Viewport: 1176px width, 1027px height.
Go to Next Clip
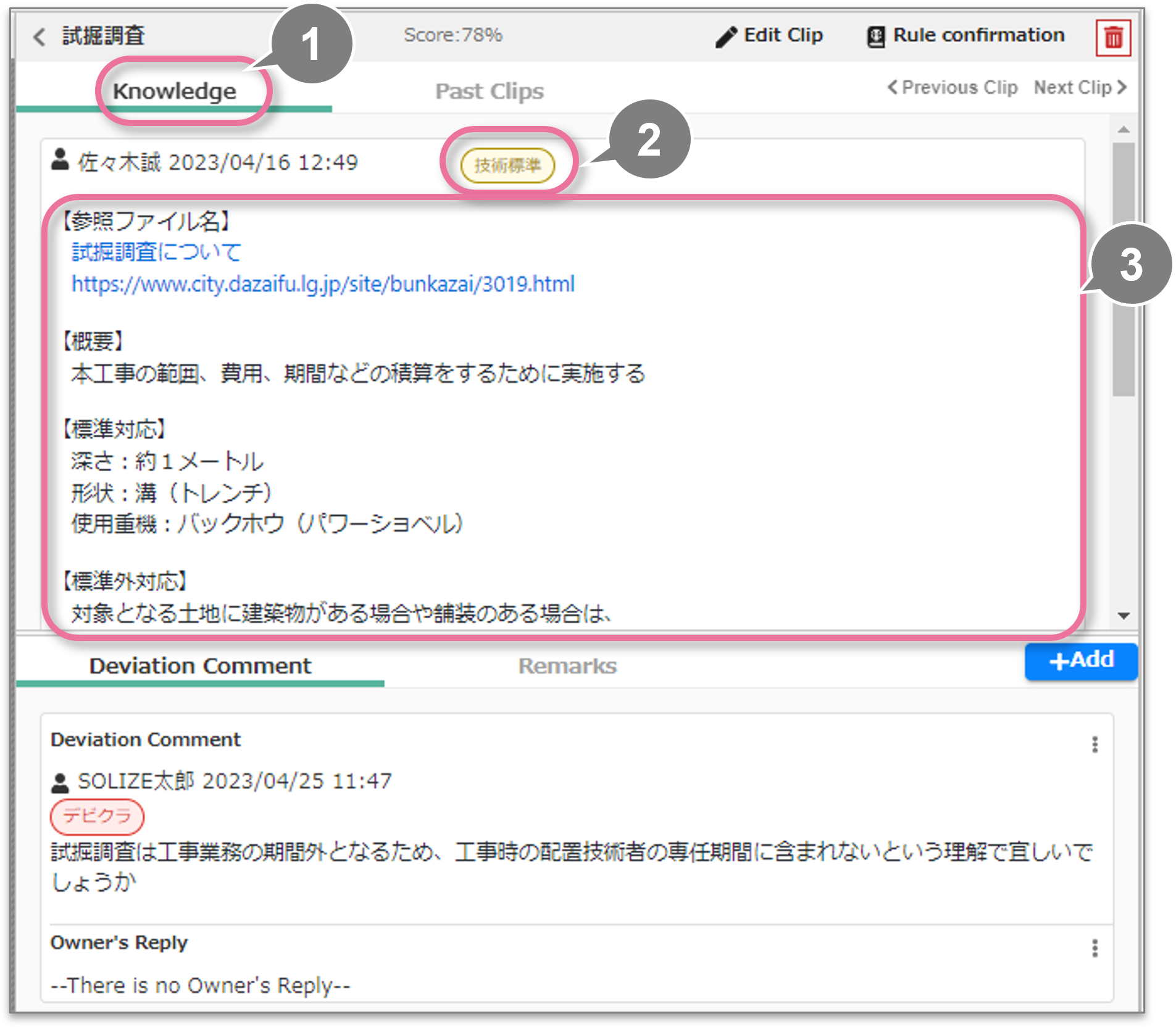coord(1080,88)
